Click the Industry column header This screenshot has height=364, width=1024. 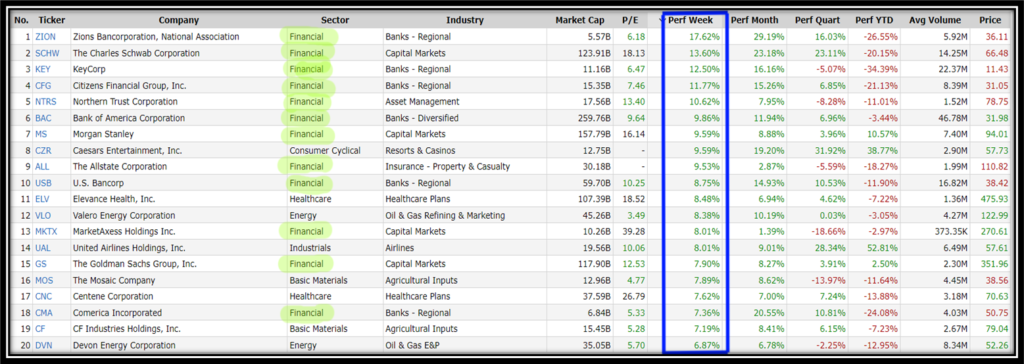coord(465,20)
